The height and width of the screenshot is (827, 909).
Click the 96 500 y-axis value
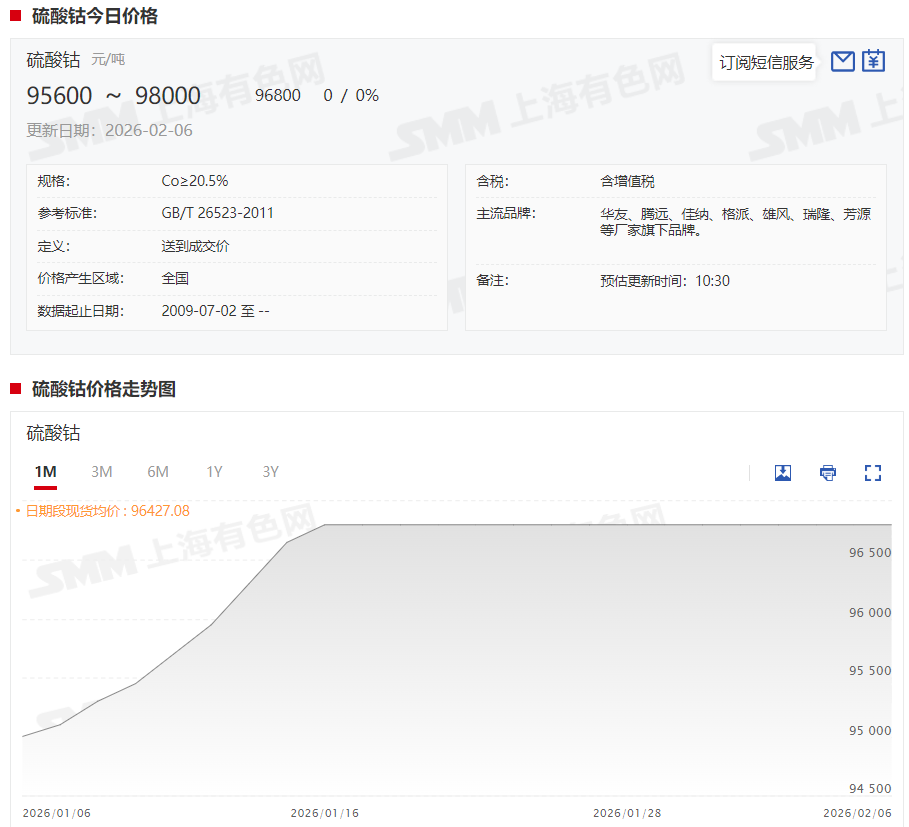pos(869,553)
